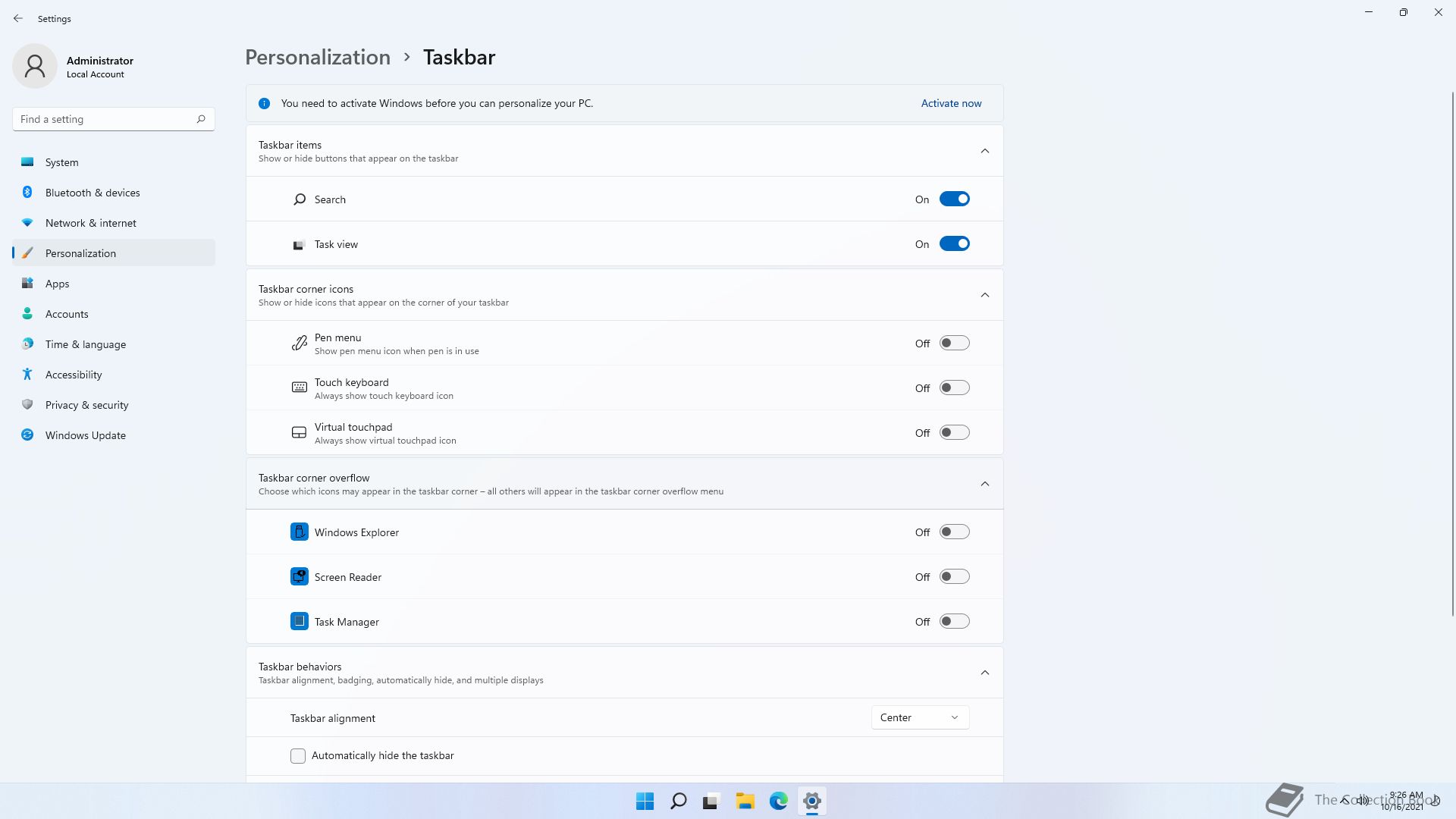Open File Explorer from the taskbar
The height and width of the screenshot is (819, 1456).
click(x=745, y=801)
